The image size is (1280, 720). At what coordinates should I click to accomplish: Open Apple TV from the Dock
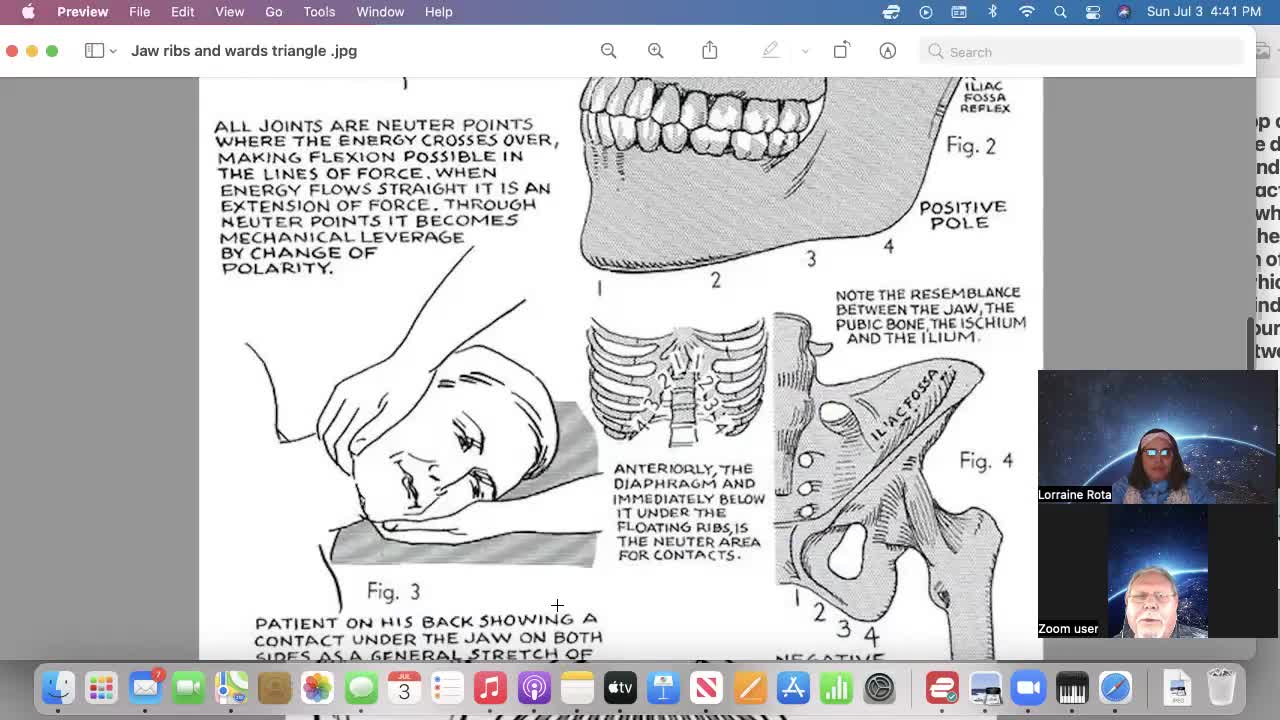pos(620,687)
